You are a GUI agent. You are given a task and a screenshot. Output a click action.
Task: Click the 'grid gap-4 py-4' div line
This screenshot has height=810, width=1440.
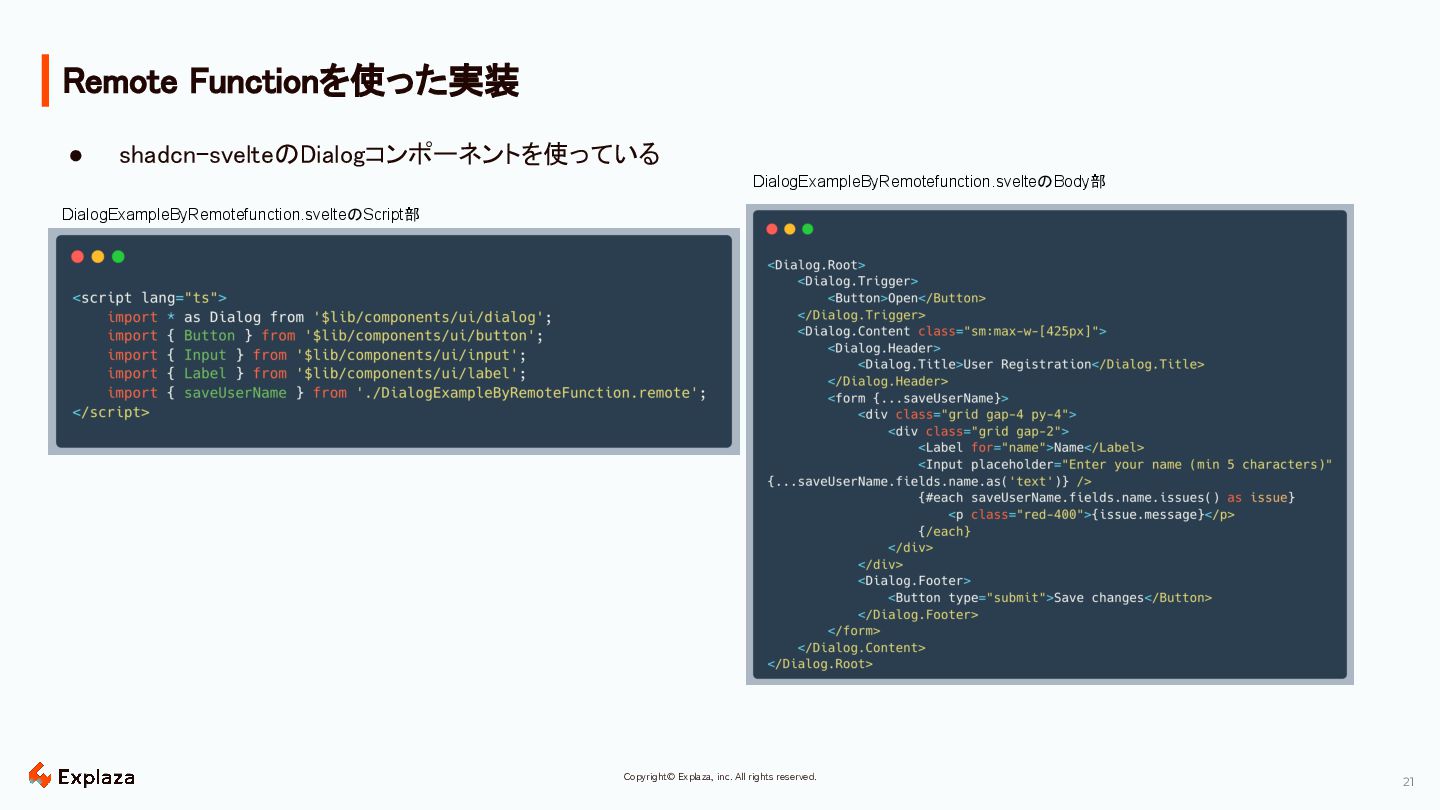point(967,414)
